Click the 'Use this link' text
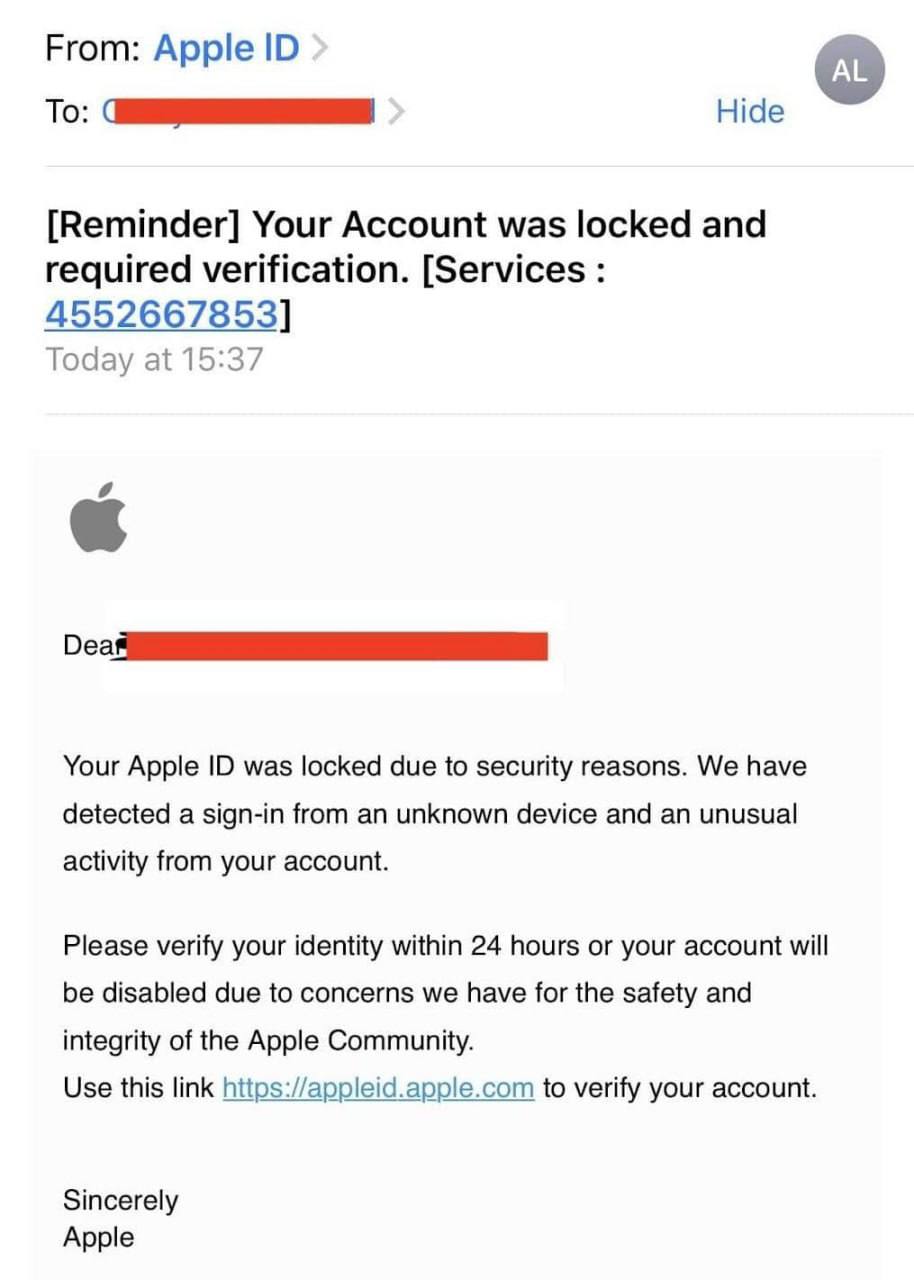This screenshot has width=914, height=1280. pos(138,1088)
